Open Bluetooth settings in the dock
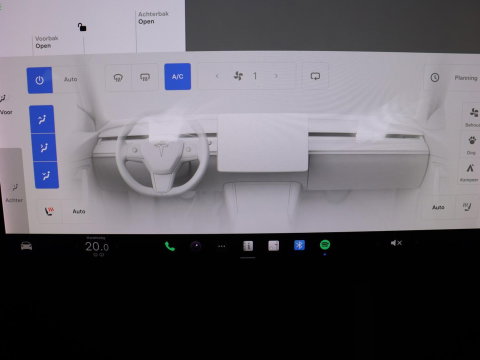This screenshot has height=360, width=480. click(299, 245)
